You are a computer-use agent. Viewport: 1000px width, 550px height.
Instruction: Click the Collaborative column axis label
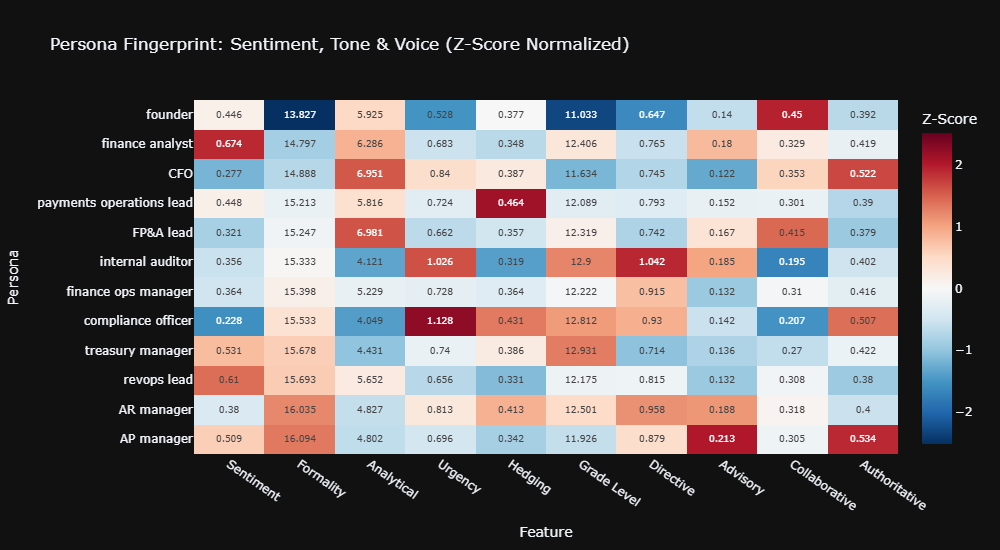tap(822, 483)
